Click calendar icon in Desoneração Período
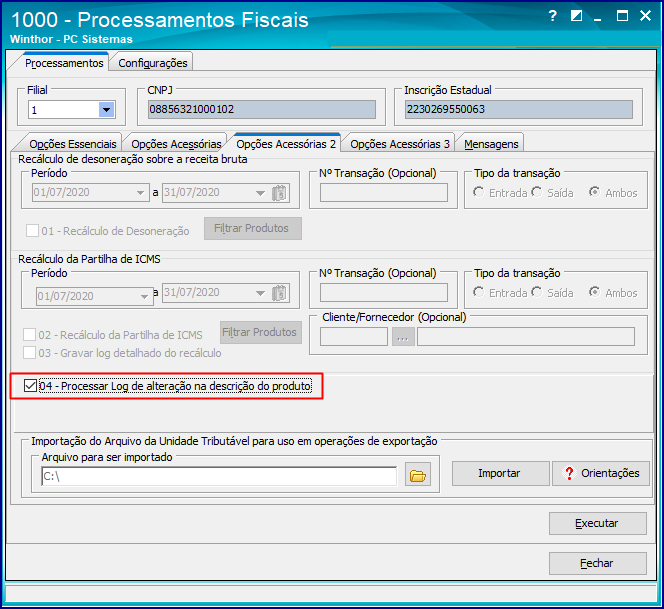Screen dimensions: 664x609 (x=279, y=193)
